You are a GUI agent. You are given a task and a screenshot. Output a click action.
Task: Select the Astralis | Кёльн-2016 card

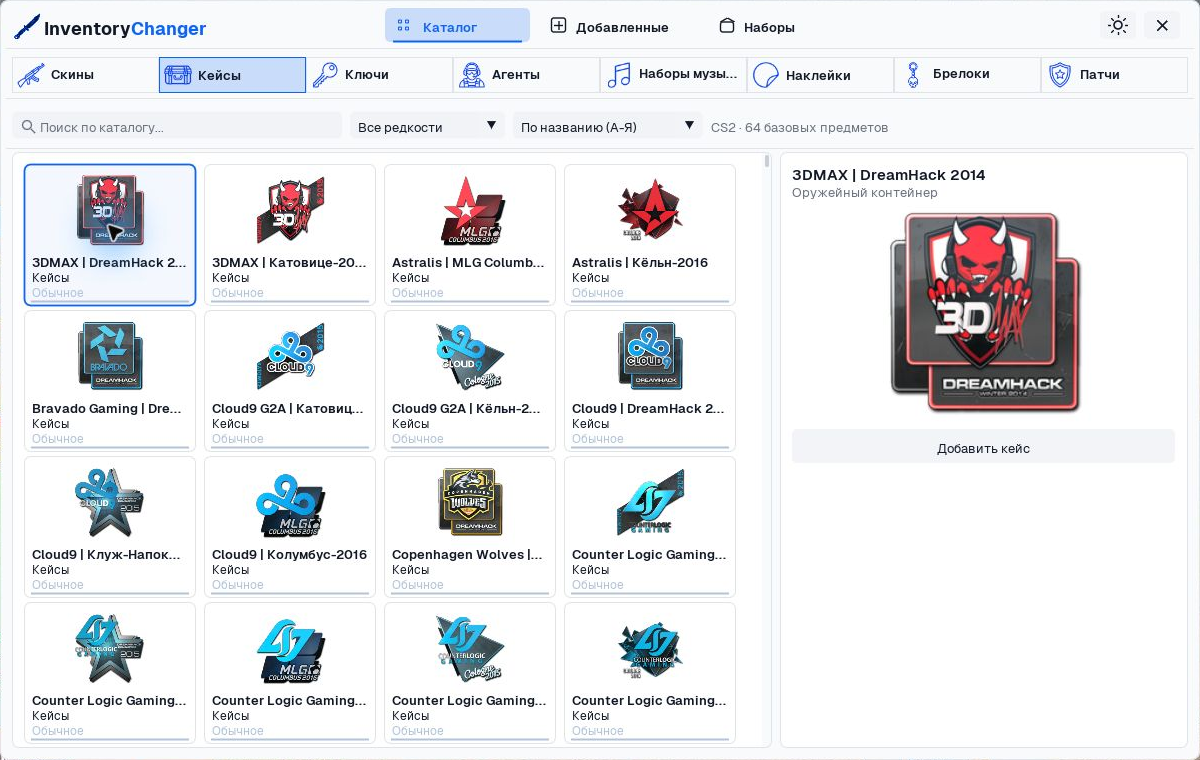650,235
